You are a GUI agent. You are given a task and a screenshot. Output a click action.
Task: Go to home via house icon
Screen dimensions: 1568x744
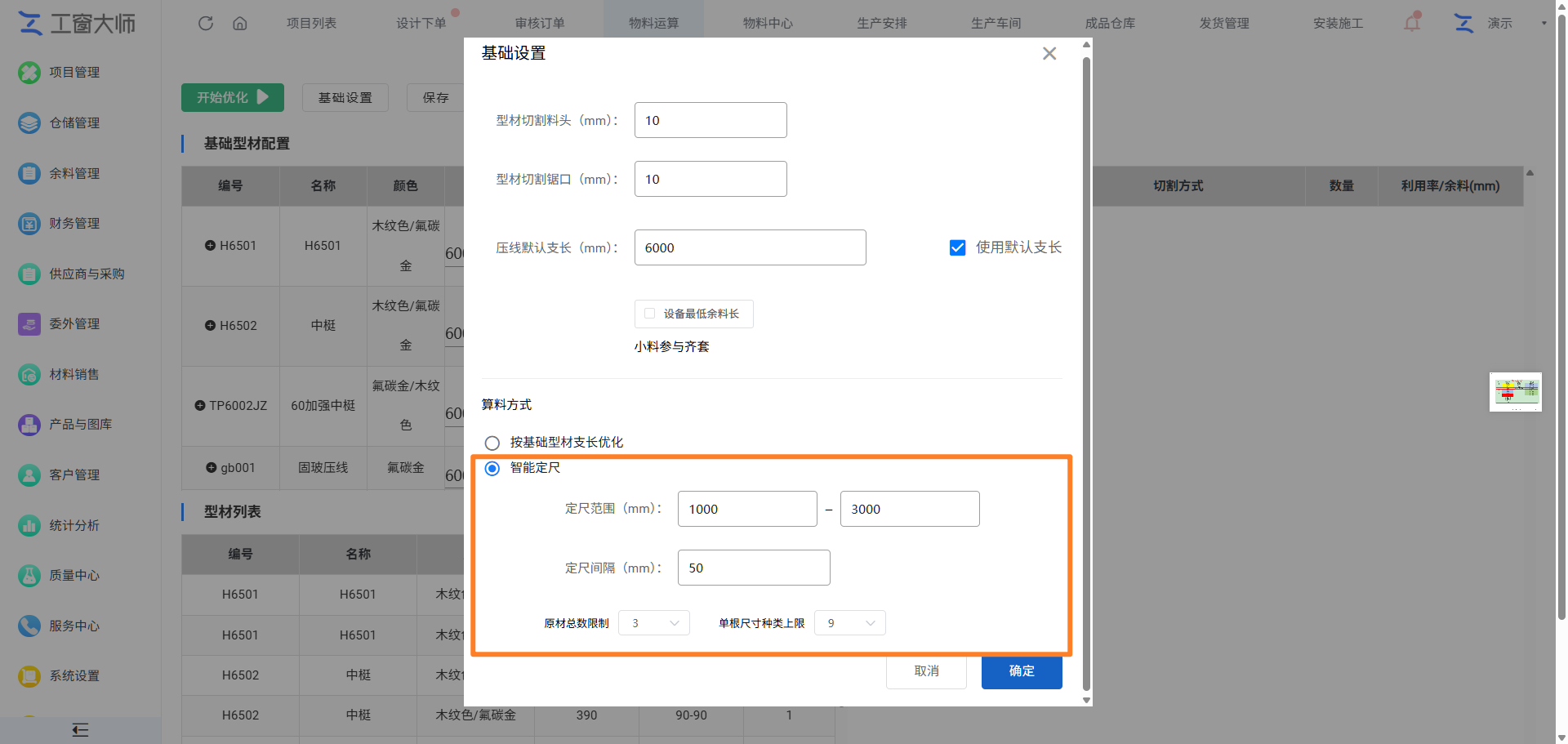click(x=240, y=23)
